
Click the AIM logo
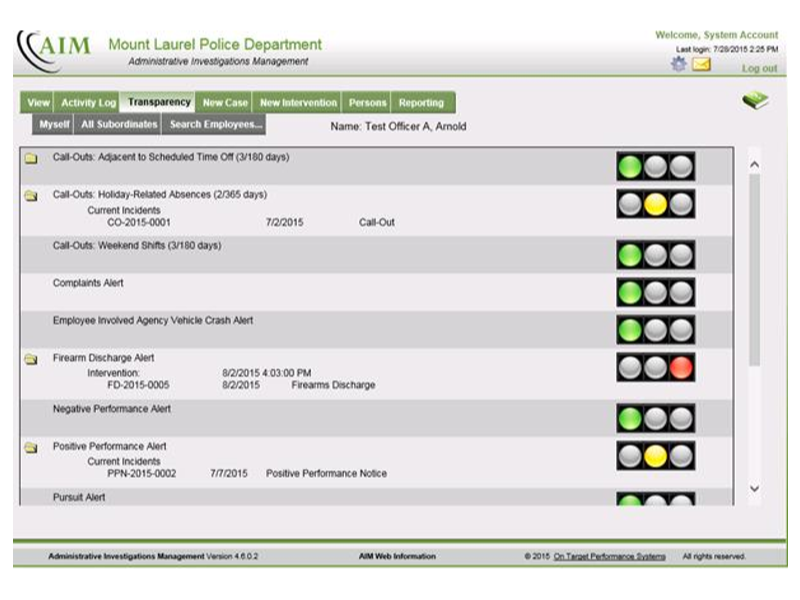point(55,48)
